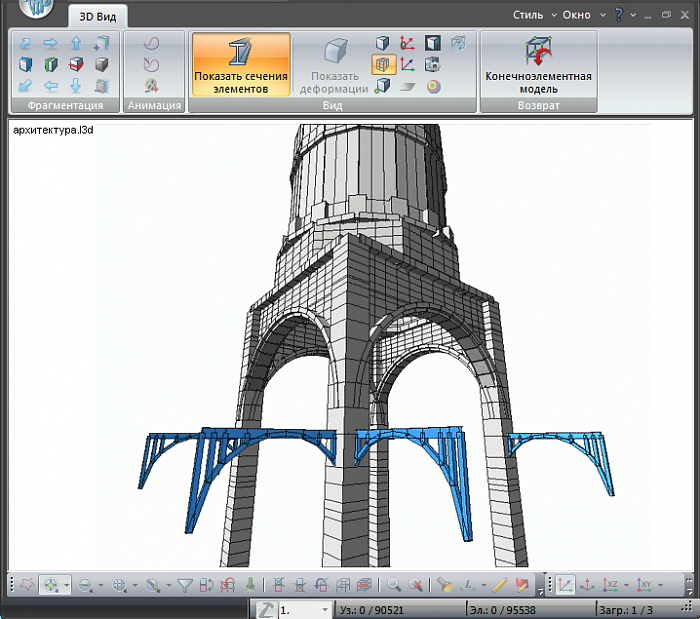Click the filter funnel icon
The height and width of the screenshot is (619, 700).
click(x=185, y=585)
